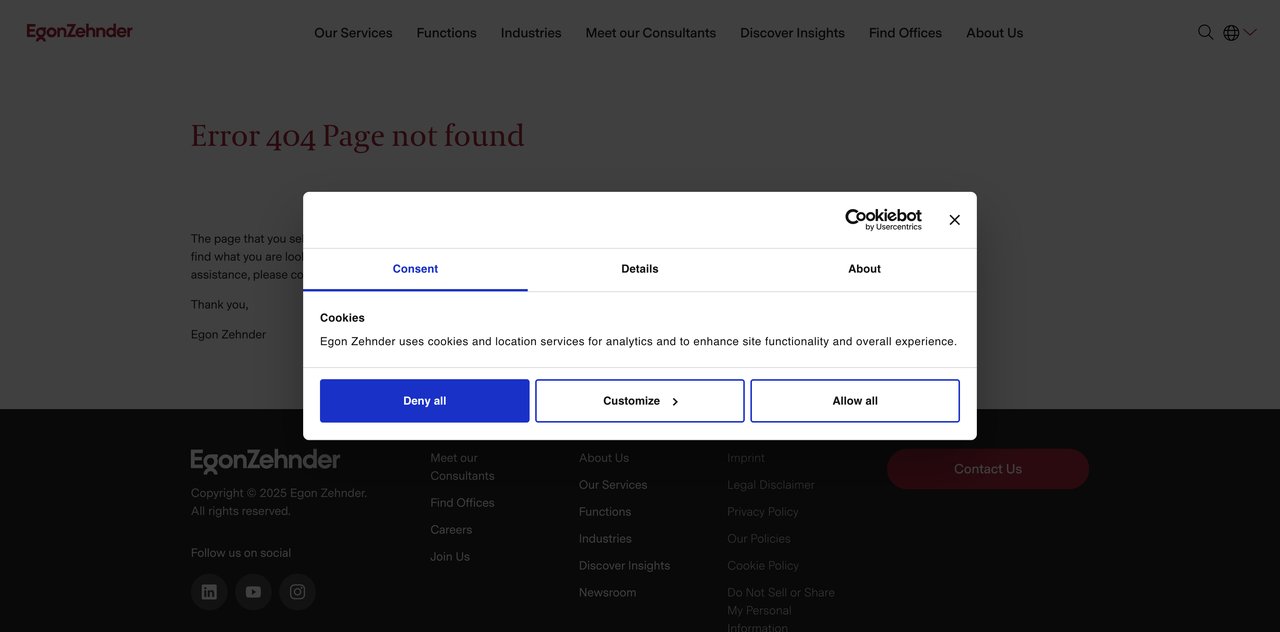Open Meet our Consultants in top navigation
This screenshot has width=1280, height=632.
tap(651, 33)
